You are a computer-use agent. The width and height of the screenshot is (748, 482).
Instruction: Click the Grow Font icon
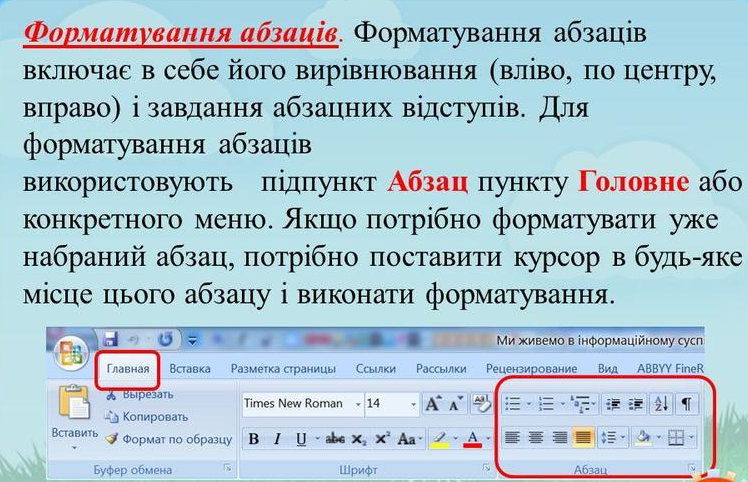(x=433, y=404)
